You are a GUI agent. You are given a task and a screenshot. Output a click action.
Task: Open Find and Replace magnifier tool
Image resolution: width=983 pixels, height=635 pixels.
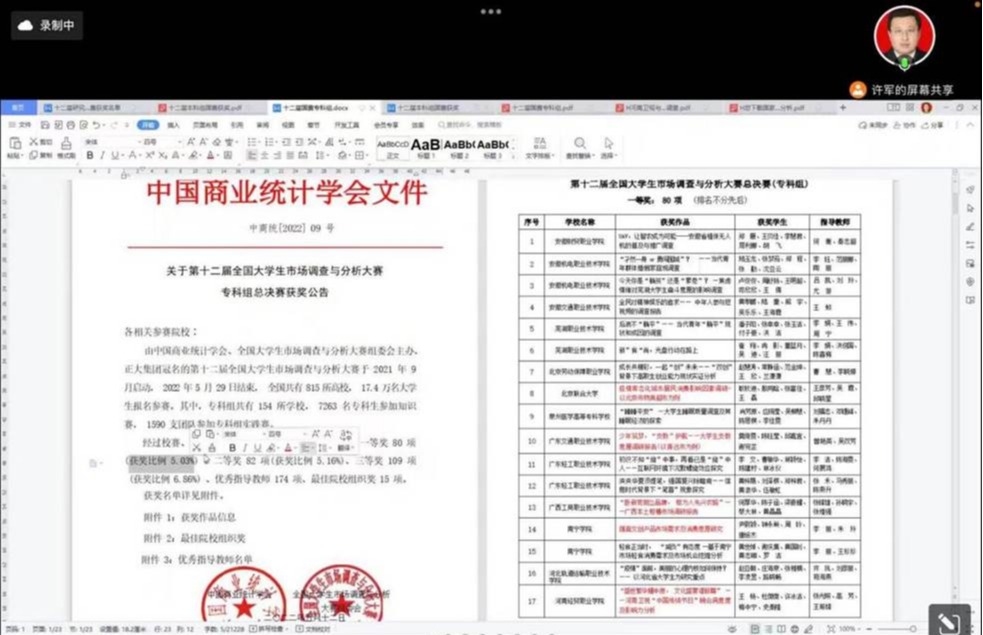pyautogui.click(x=580, y=145)
